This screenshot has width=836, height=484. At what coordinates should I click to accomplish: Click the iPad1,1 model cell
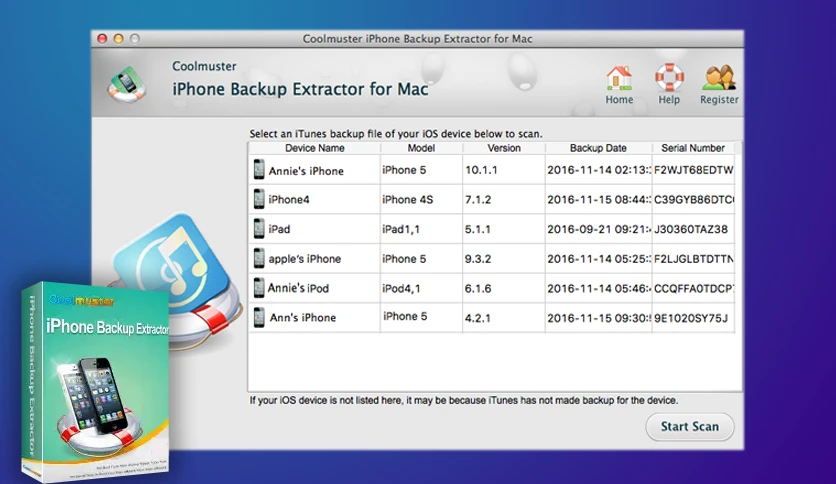pos(421,229)
